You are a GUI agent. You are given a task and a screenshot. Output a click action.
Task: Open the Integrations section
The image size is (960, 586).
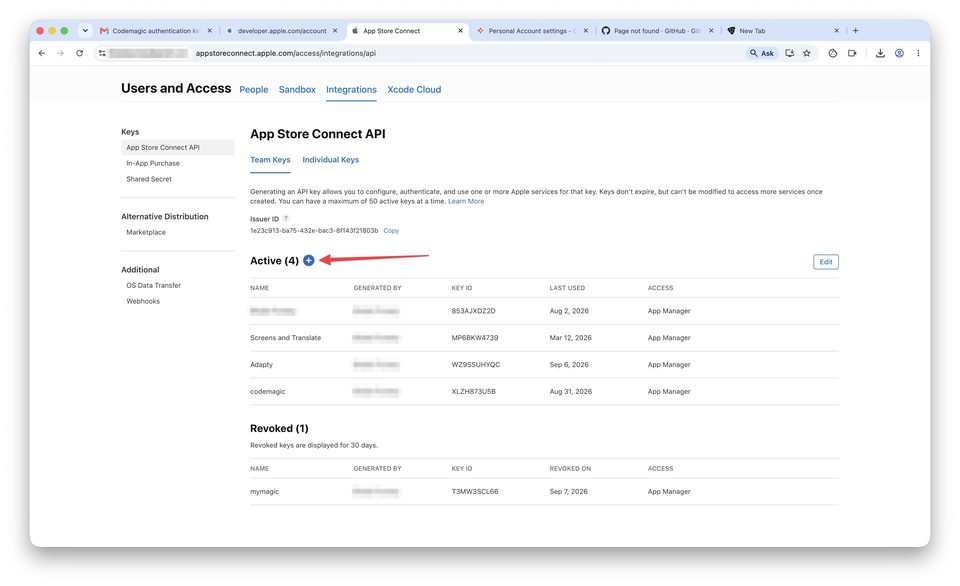(x=351, y=89)
